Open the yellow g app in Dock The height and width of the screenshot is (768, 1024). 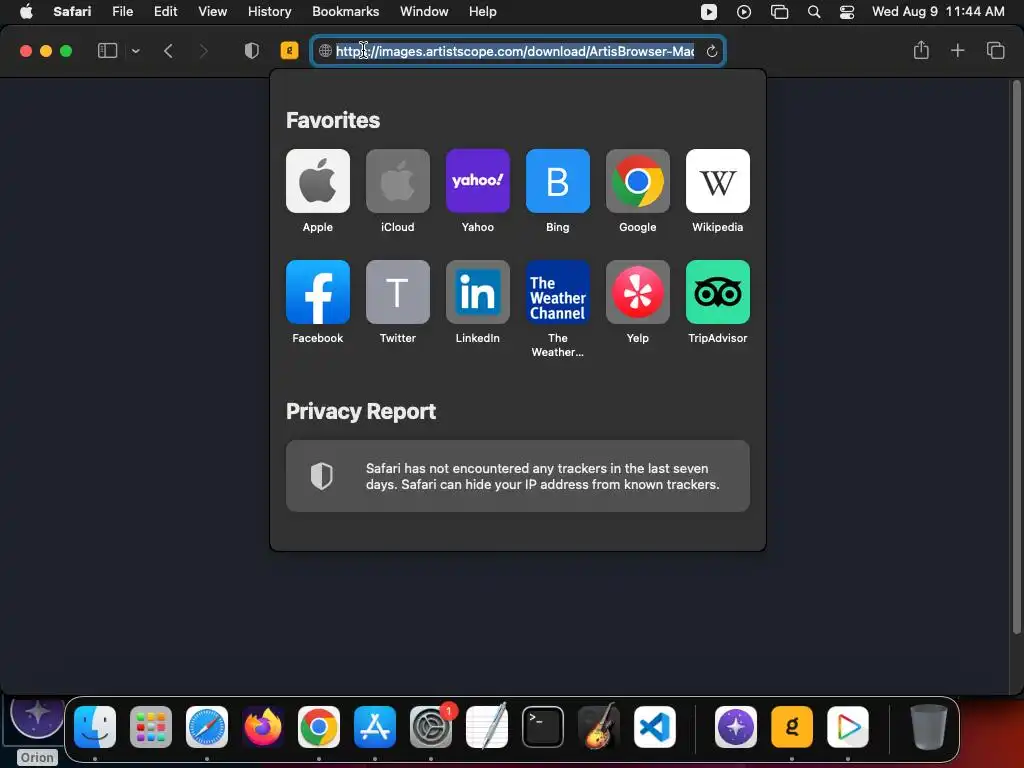792,726
